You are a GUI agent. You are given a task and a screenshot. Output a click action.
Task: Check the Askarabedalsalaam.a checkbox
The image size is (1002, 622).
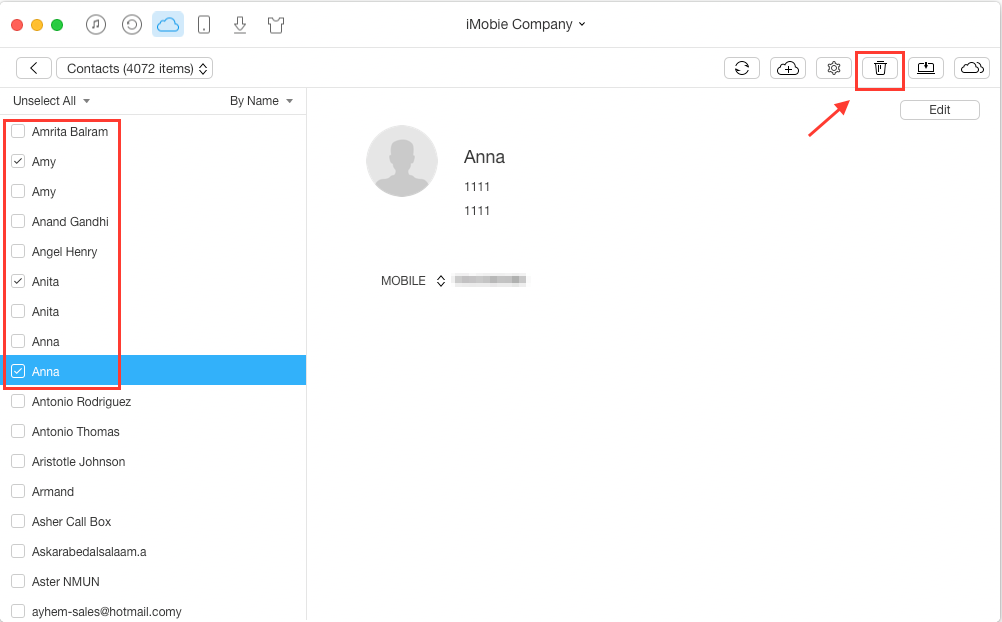click(x=18, y=551)
